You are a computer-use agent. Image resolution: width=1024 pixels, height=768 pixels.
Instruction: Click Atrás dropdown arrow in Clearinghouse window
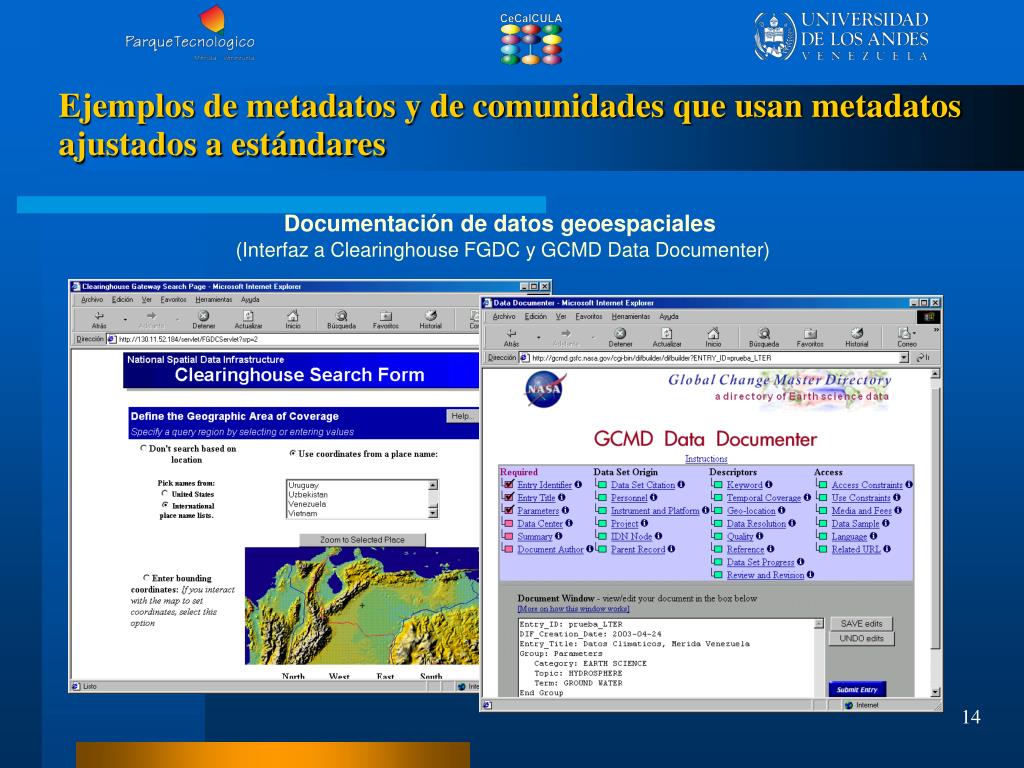[125, 320]
